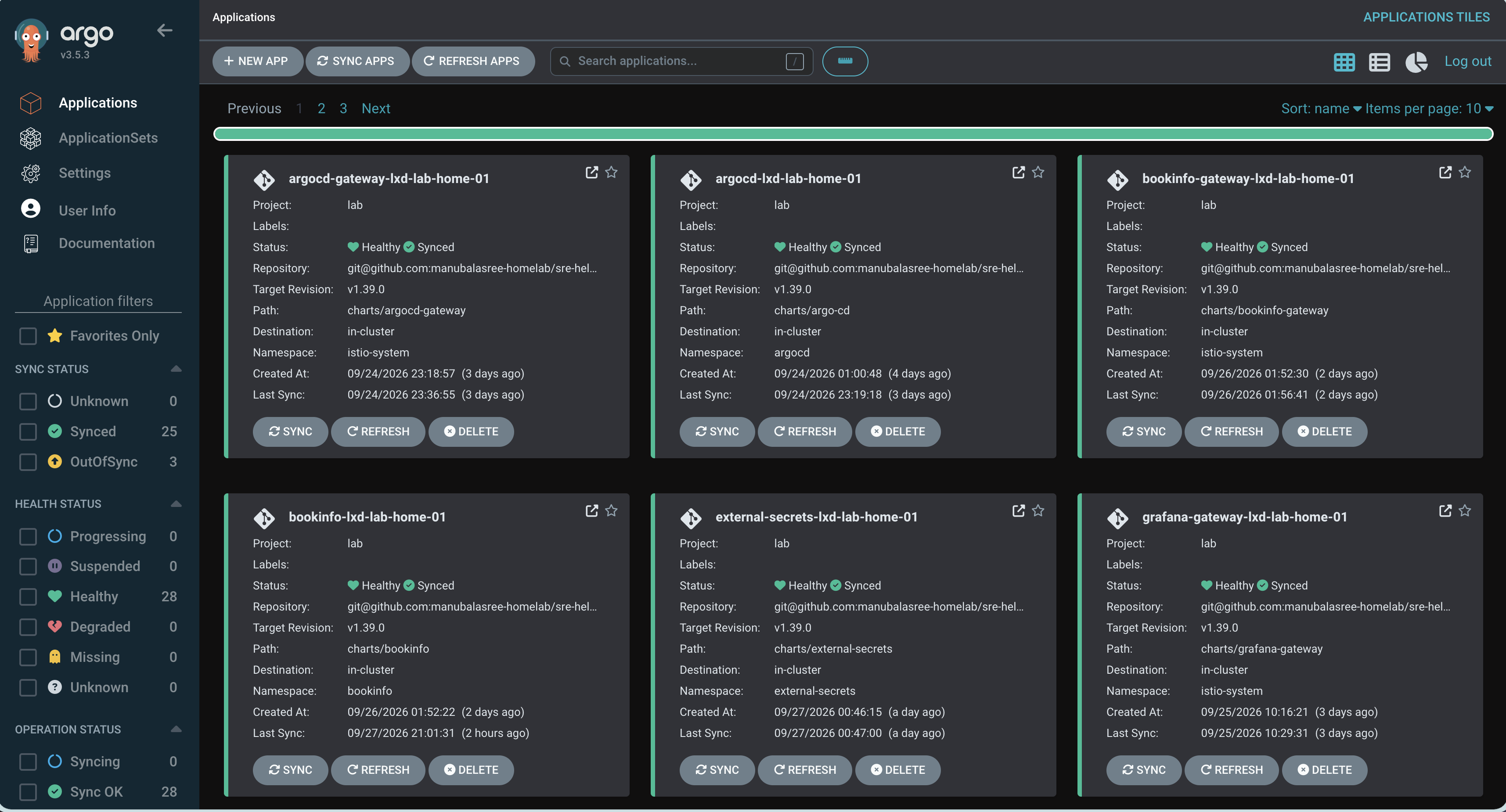Check the OutOfSync filter checkbox

pyautogui.click(x=28, y=462)
